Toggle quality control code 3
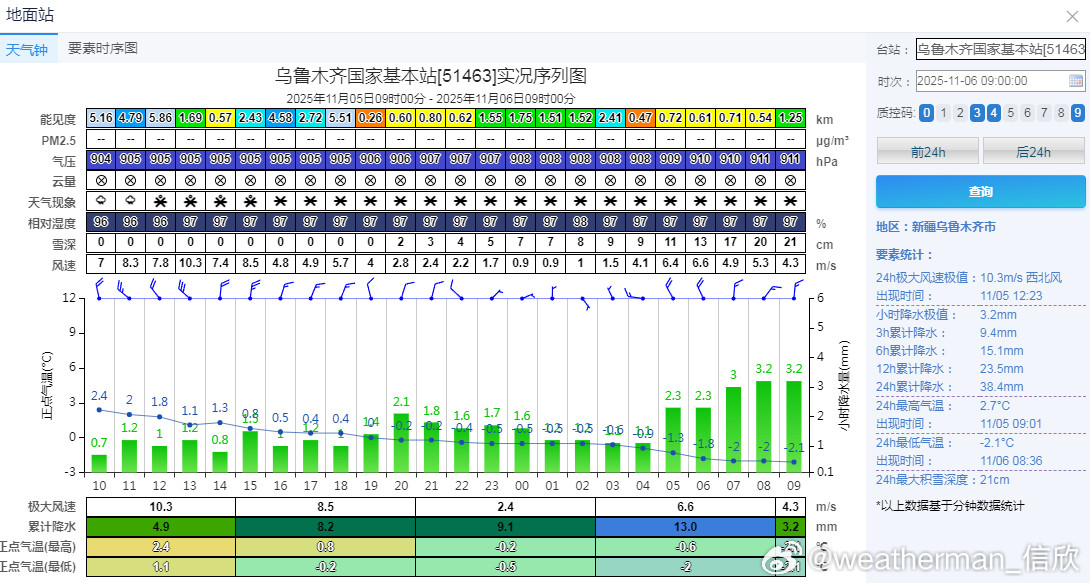 tap(977, 113)
